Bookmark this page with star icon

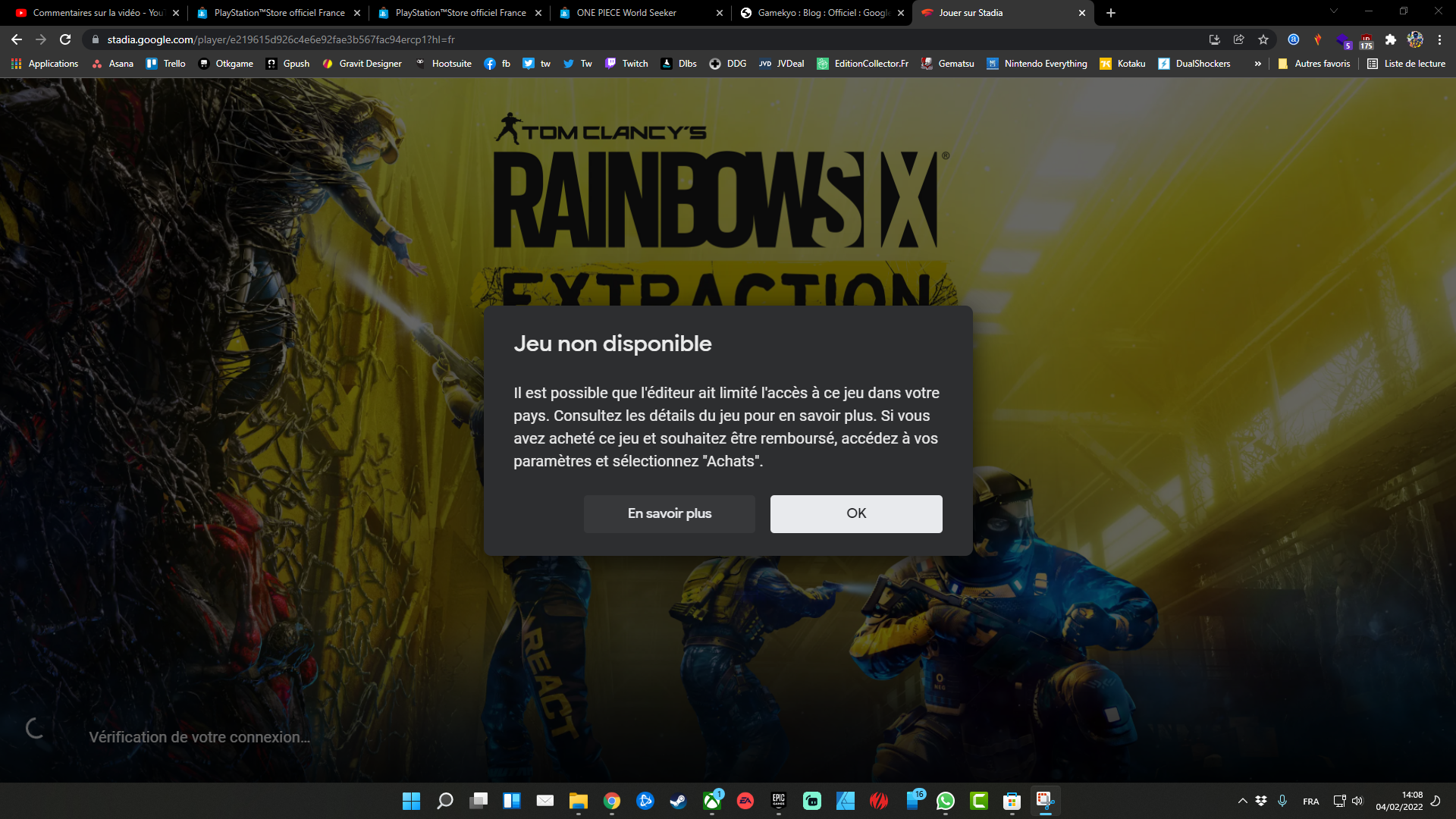1263,39
